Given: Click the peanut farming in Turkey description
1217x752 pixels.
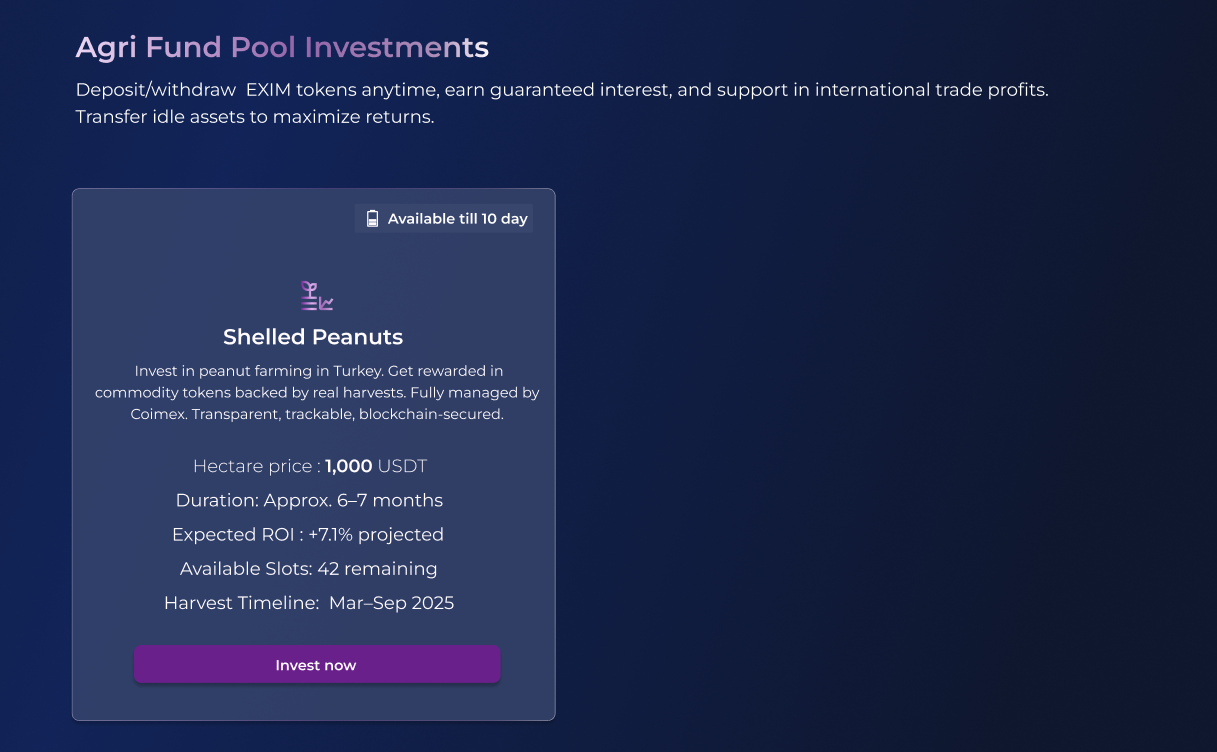Looking at the screenshot, I should click(x=316, y=371).
